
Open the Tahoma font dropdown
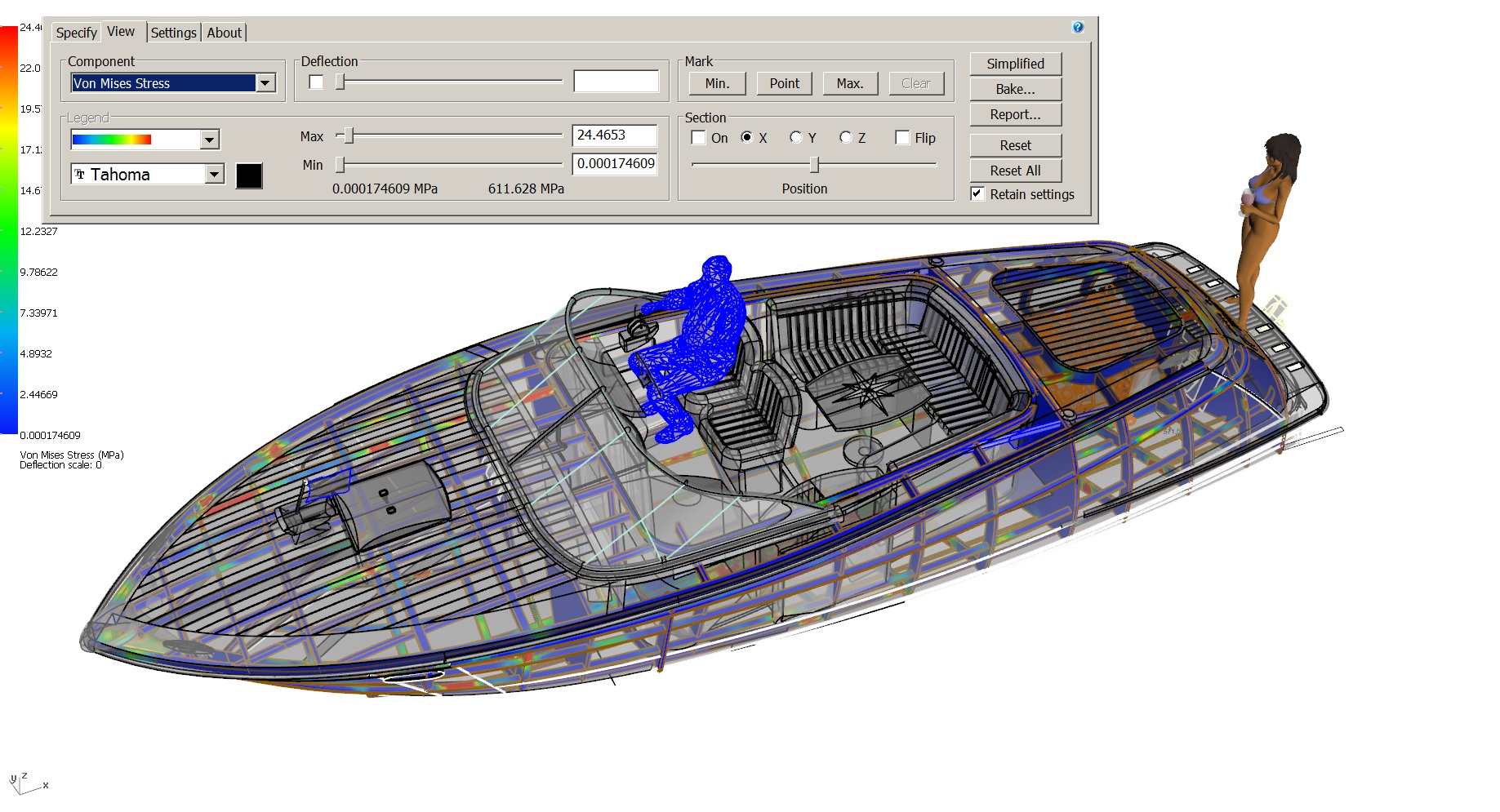pos(215,174)
